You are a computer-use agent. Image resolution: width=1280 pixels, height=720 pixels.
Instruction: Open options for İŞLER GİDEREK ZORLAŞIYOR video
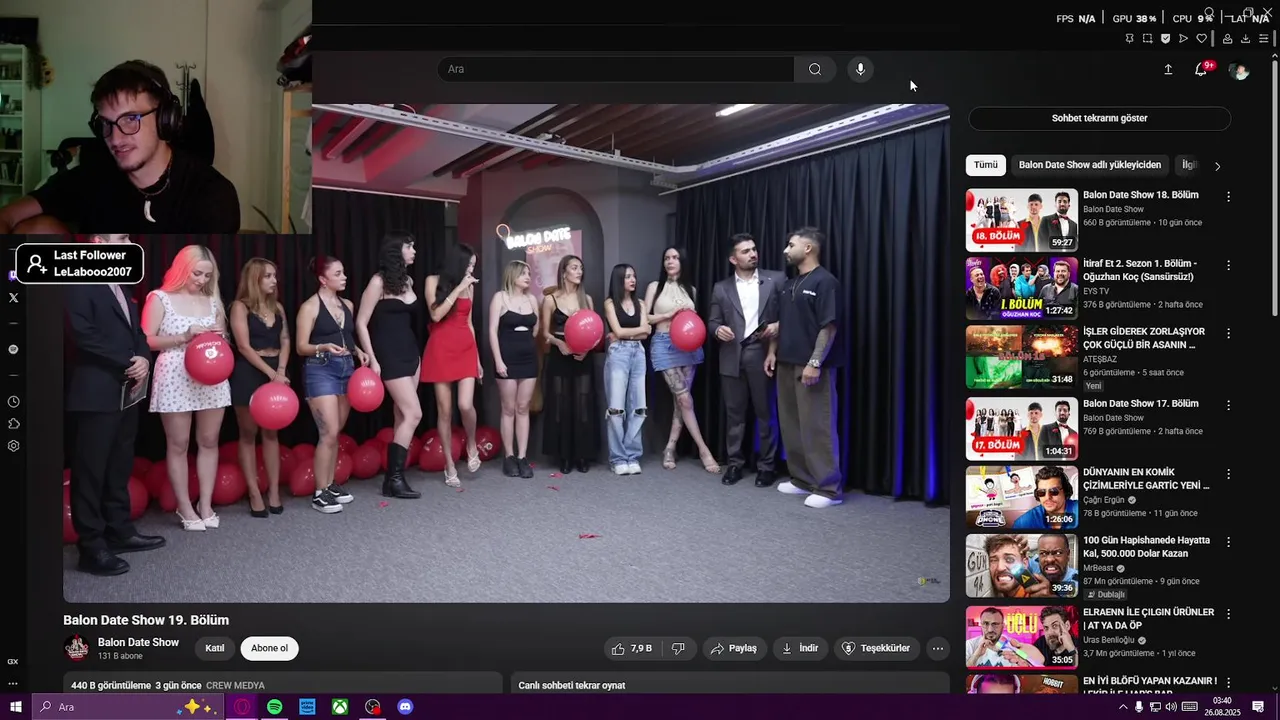coord(1228,333)
